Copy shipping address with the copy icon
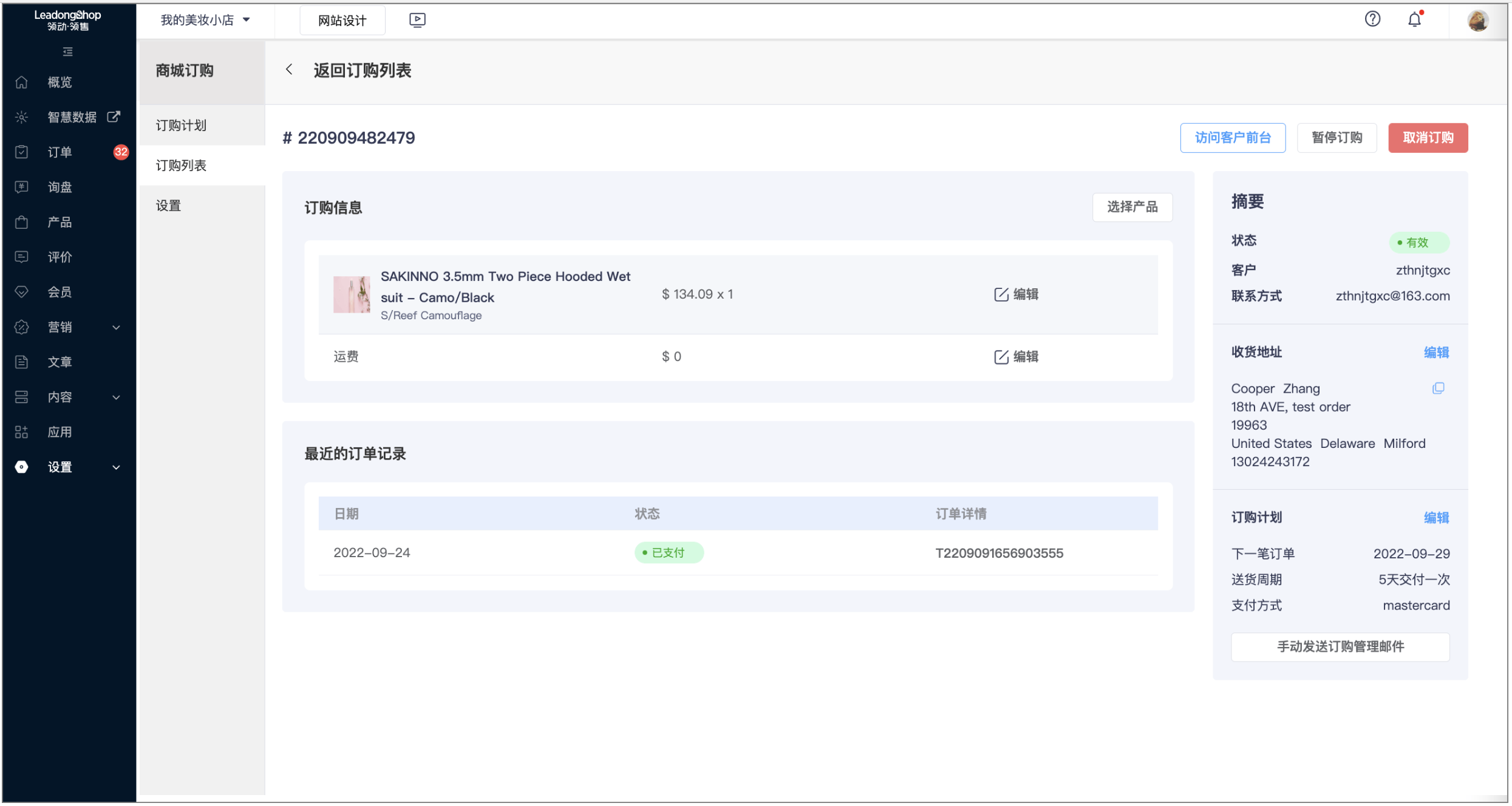The image size is (1512, 806). click(x=1438, y=388)
